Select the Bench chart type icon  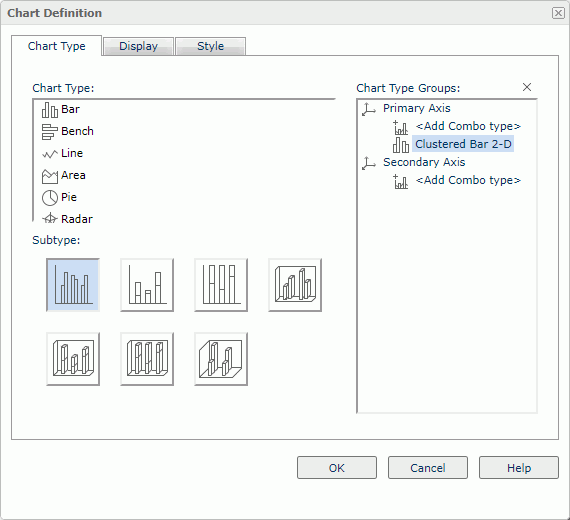49,132
